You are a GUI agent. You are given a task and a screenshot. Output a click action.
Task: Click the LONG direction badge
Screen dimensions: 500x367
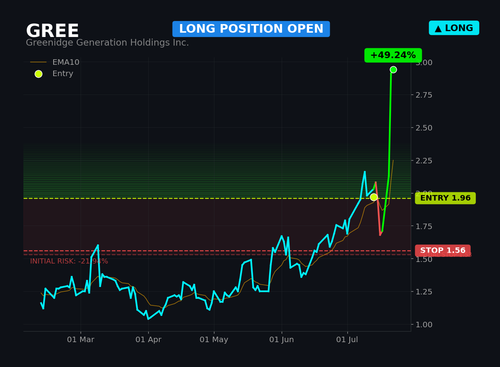[454, 28]
